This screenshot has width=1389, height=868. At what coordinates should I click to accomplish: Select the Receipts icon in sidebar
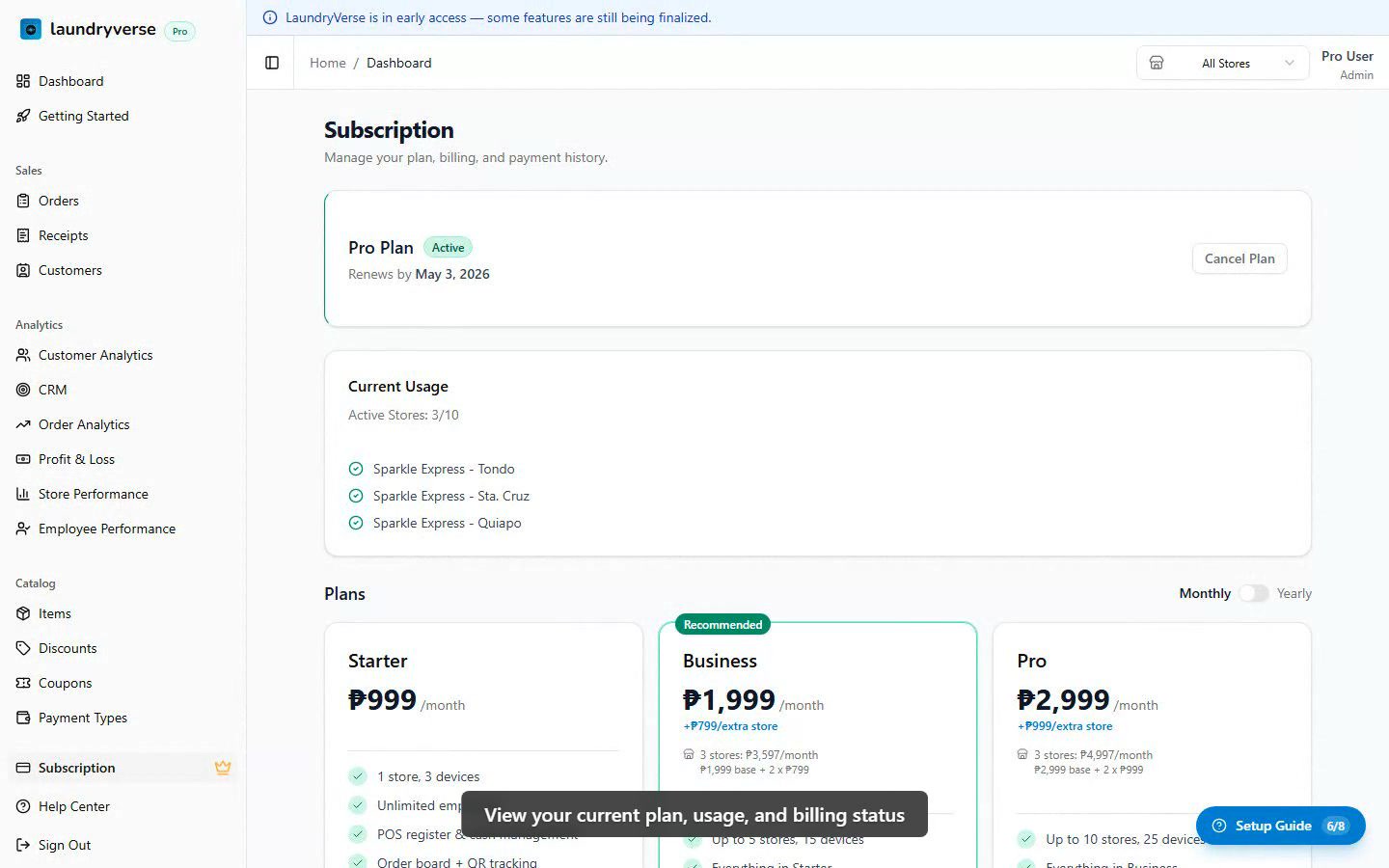pos(22,235)
